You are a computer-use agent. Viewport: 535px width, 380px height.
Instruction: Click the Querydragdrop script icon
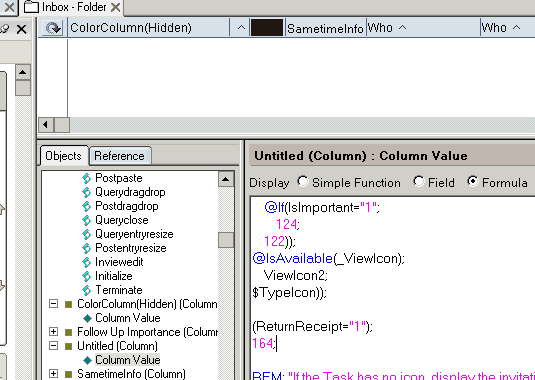click(87, 192)
